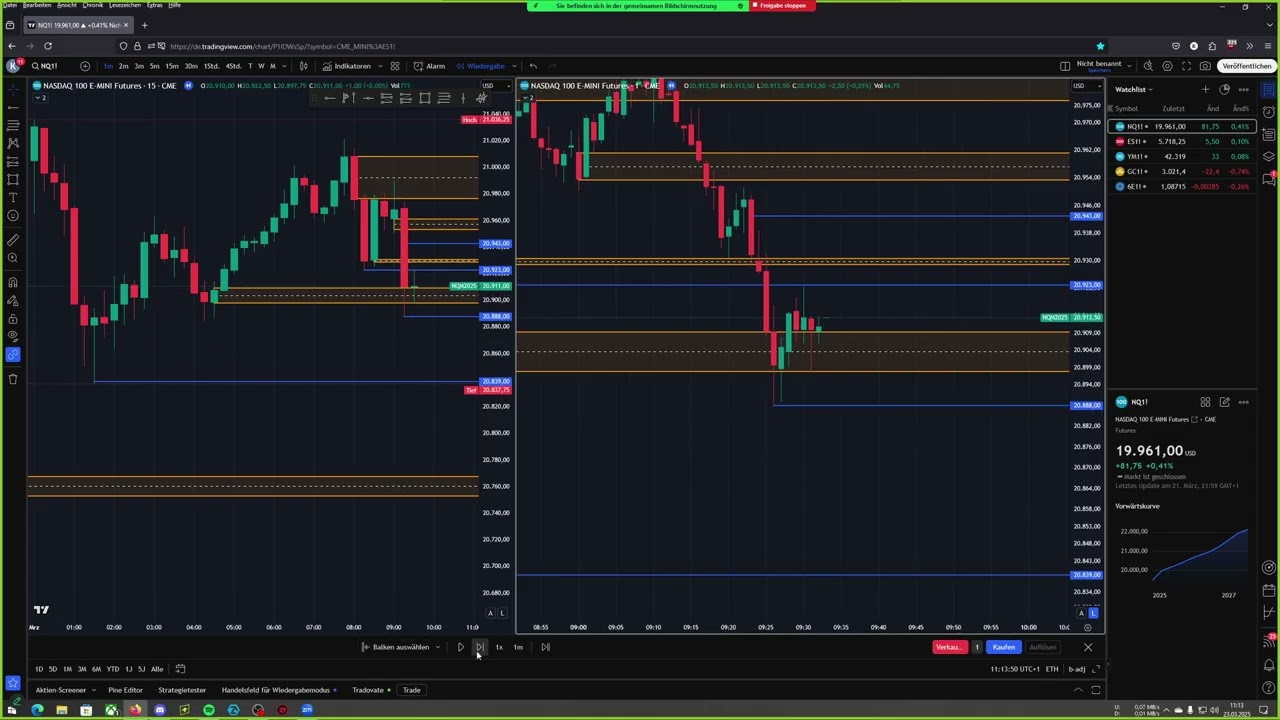The image size is (1280, 720).
Task: Enter fullscreen mode
Action: coord(1186,66)
